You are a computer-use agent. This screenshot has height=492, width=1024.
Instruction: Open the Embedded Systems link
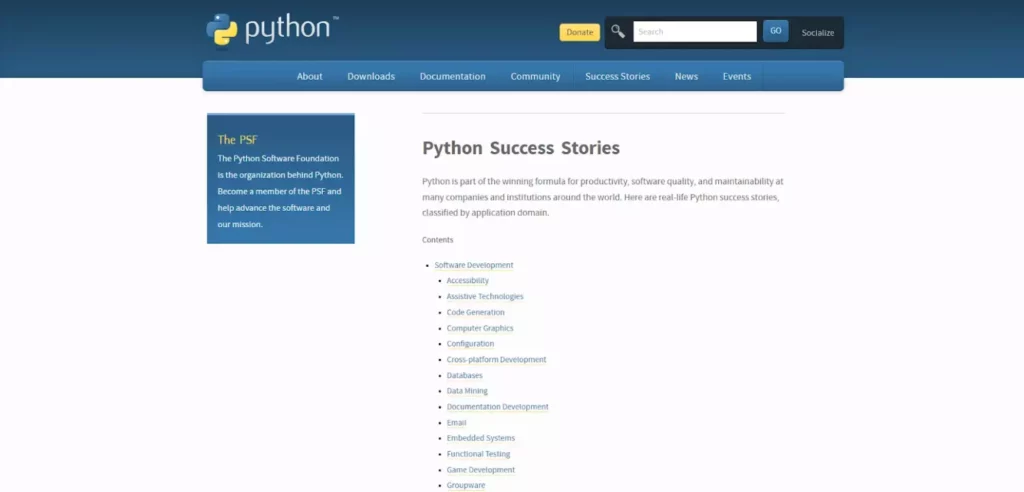click(x=481, y=438)
